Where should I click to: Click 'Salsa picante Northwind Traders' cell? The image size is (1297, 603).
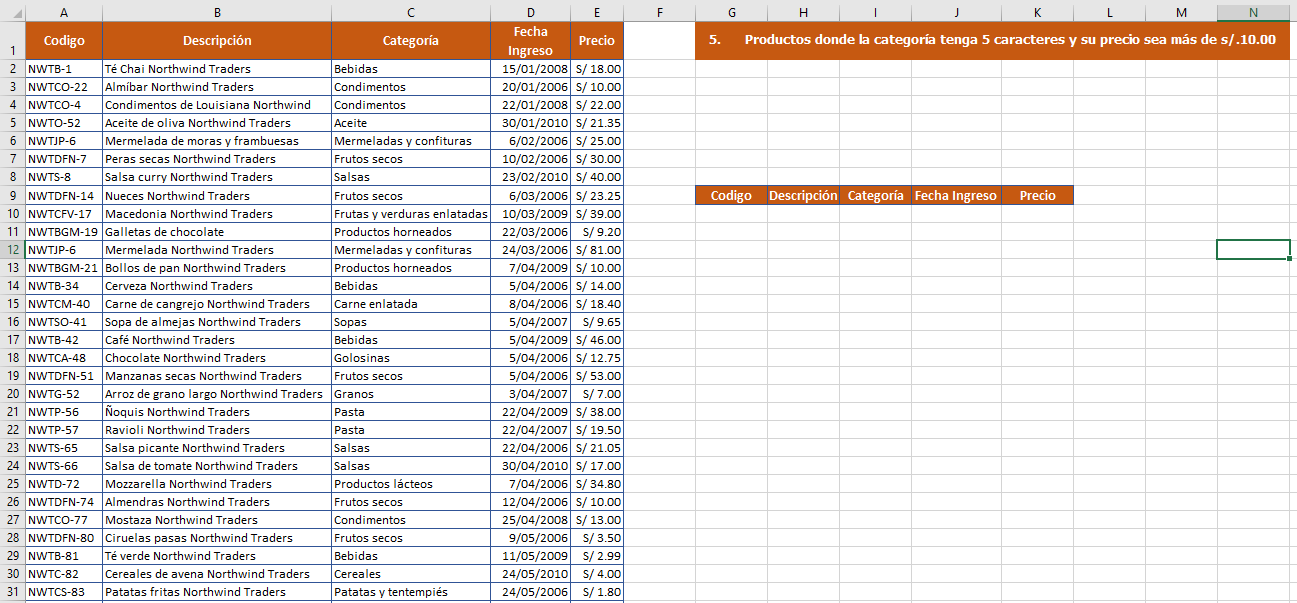pyautogui.click(x=217, y=448)
